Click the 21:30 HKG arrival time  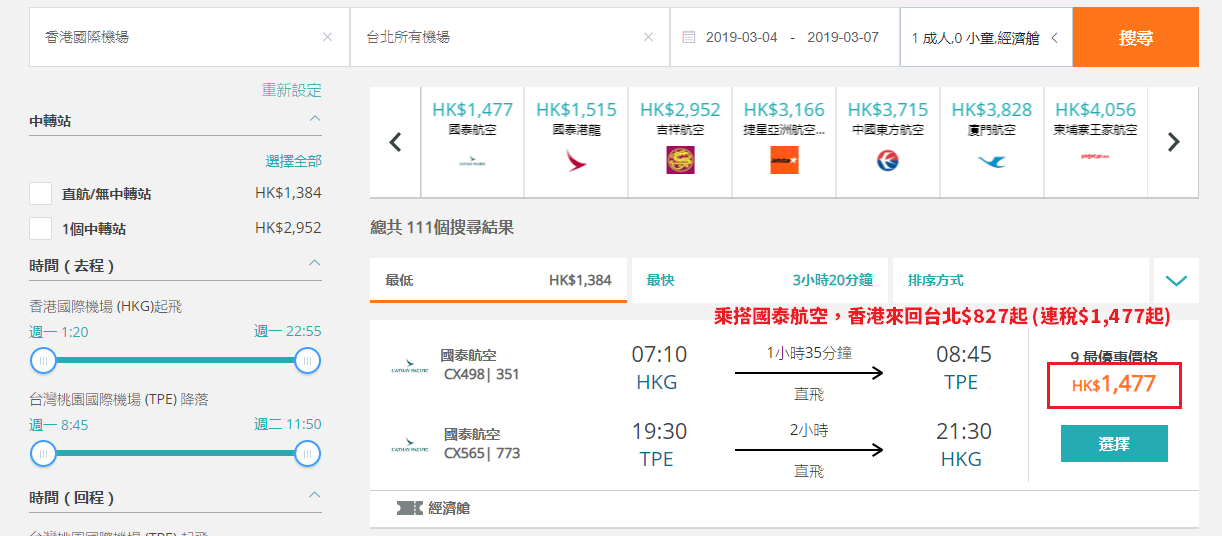(x=964, y=432)
